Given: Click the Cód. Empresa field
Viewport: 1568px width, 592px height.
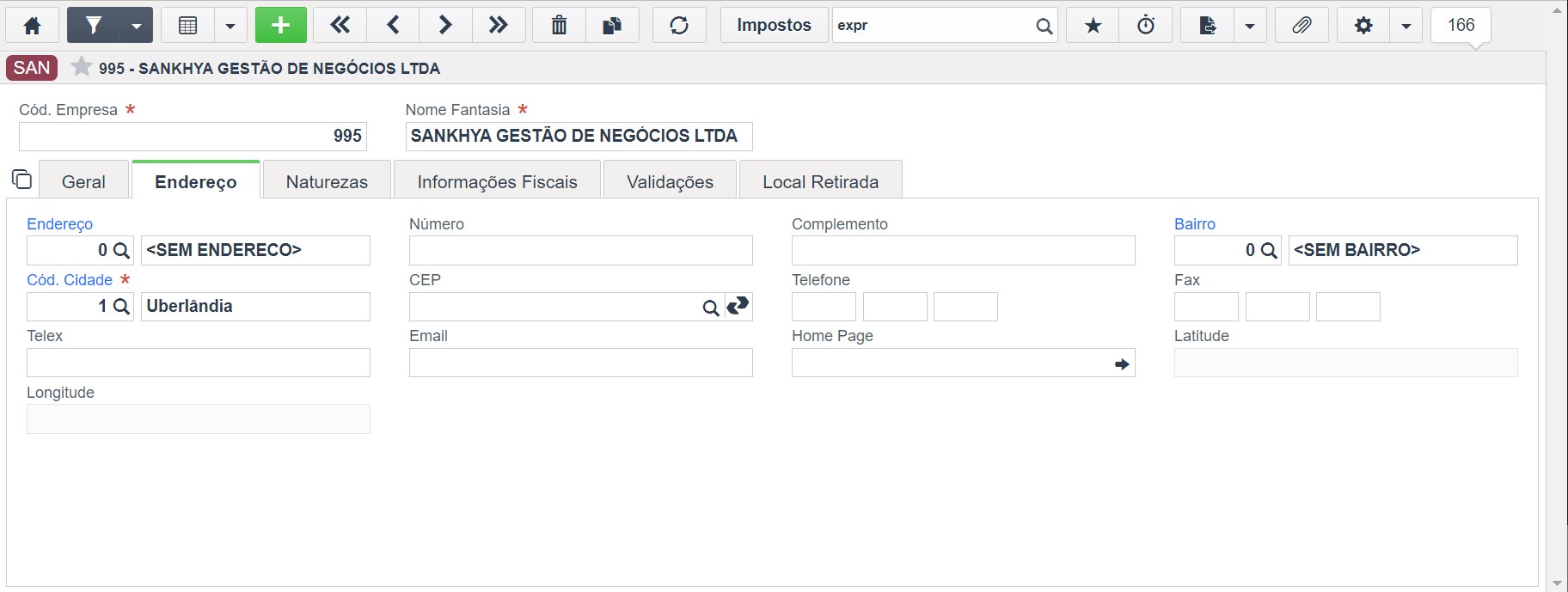Looking at the screenshot, I should (x=193, y=136).
